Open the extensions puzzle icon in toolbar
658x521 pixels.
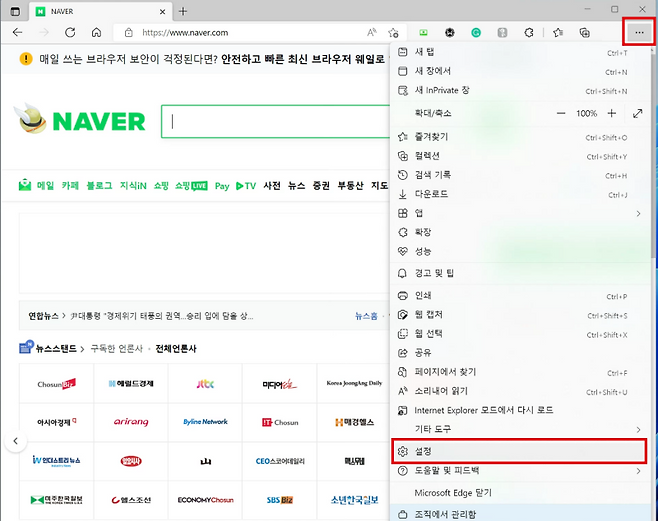[529, 32]
